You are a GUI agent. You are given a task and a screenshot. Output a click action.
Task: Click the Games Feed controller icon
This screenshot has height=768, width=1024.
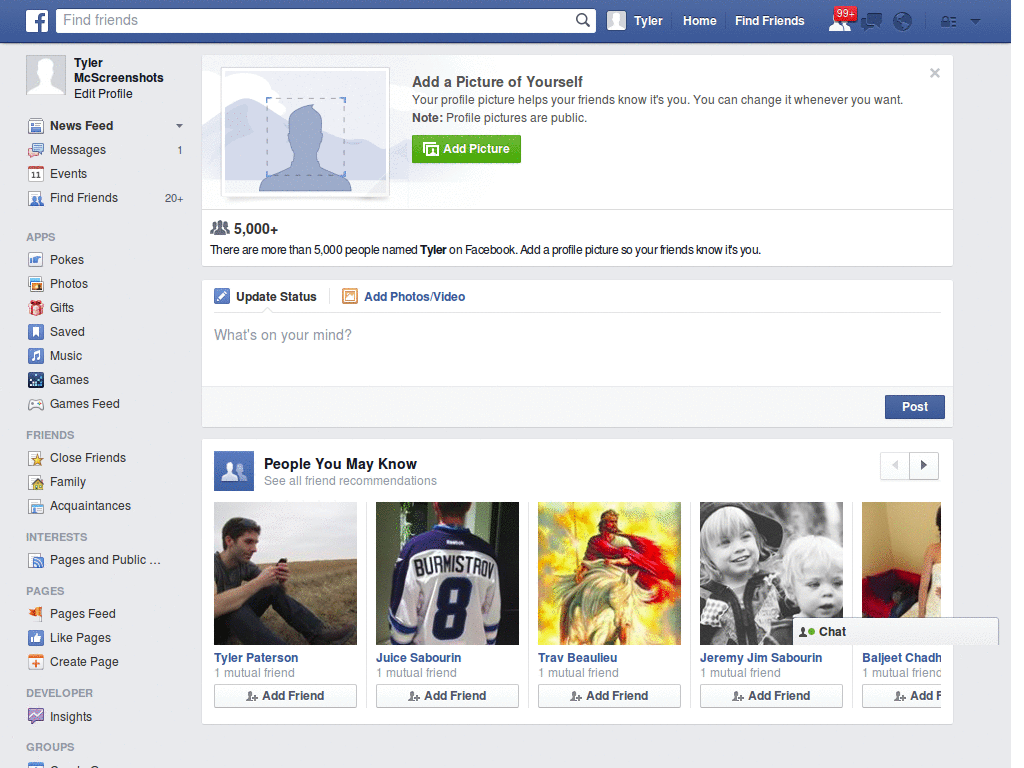[36, 404]
